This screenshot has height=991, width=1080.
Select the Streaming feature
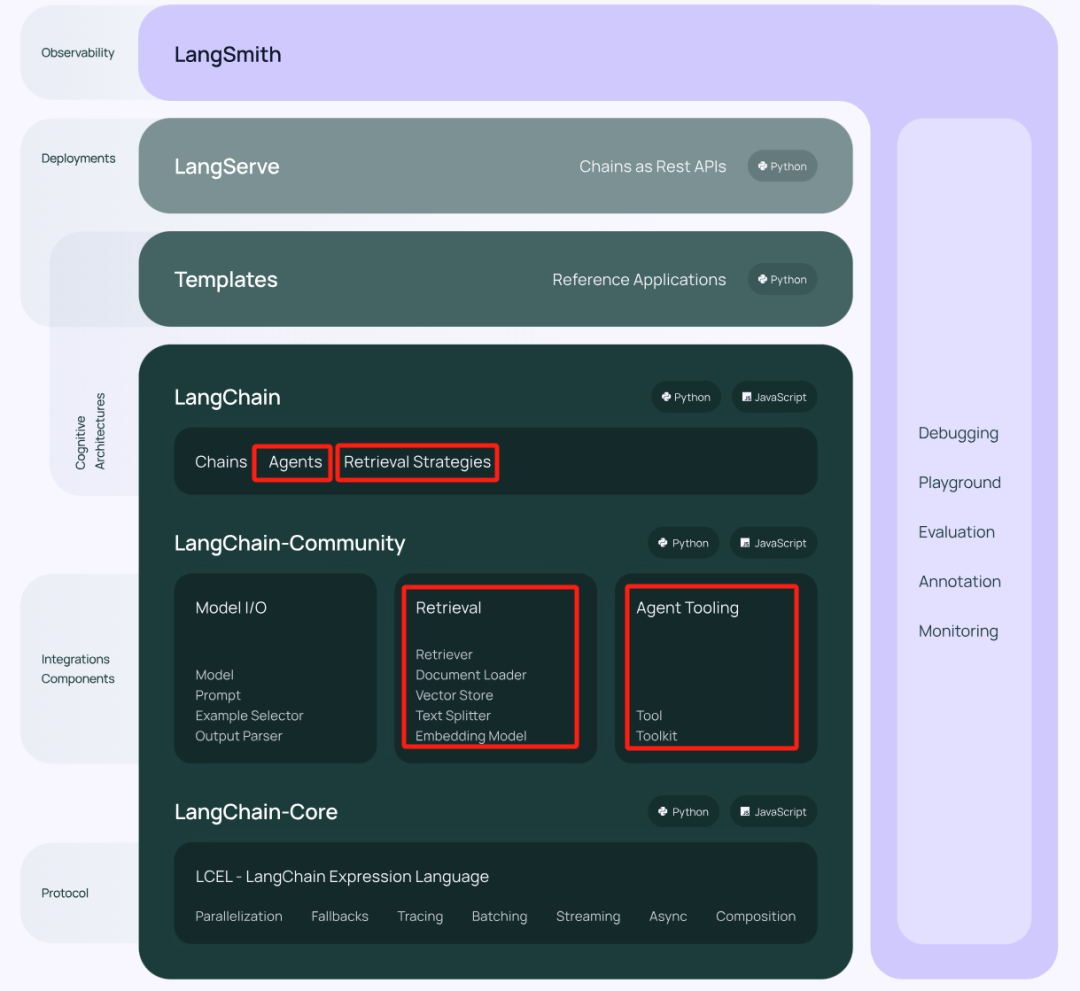click(588, 917)
